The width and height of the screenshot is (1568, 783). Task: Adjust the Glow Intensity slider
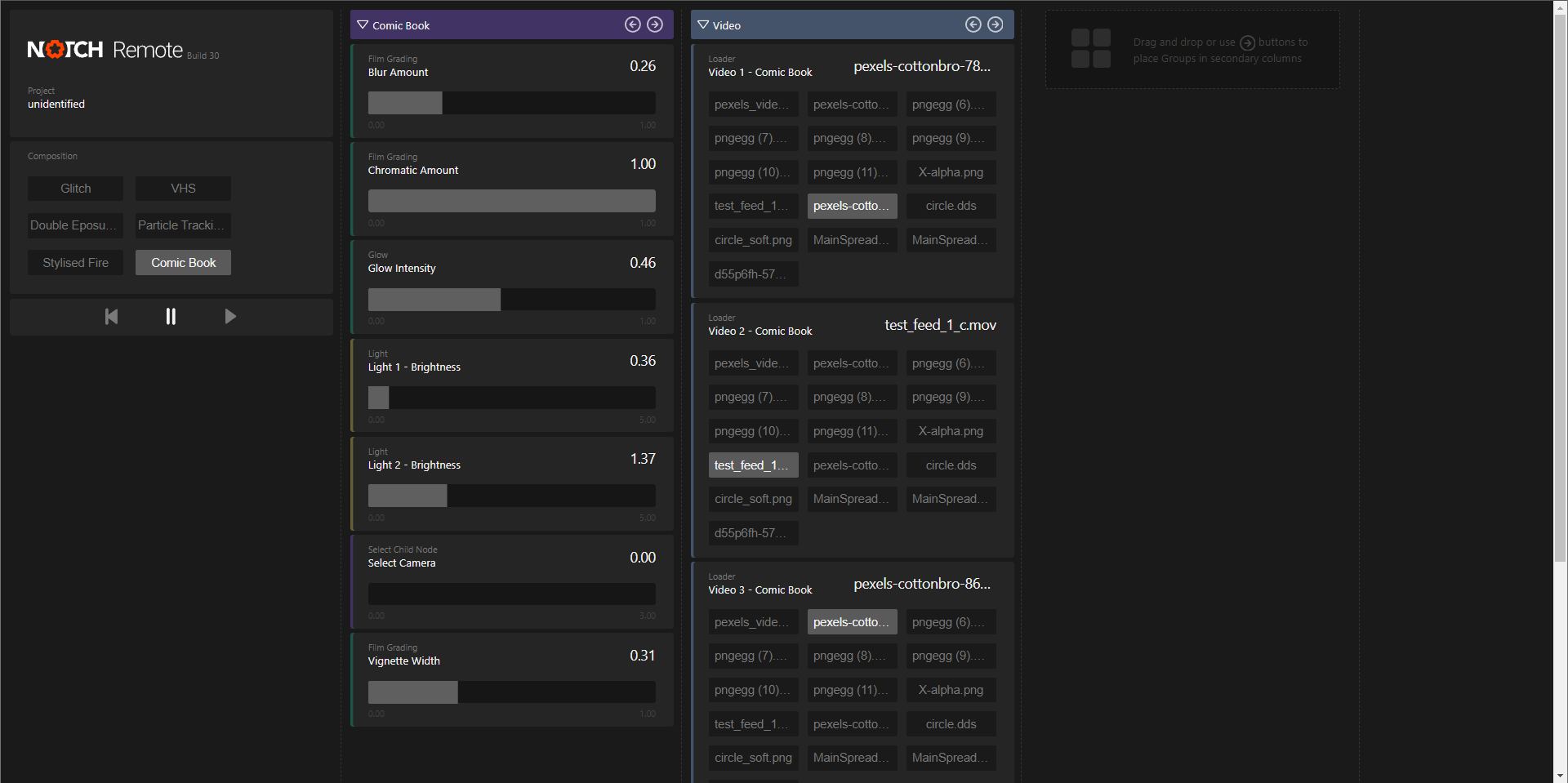tap(510, 299)
